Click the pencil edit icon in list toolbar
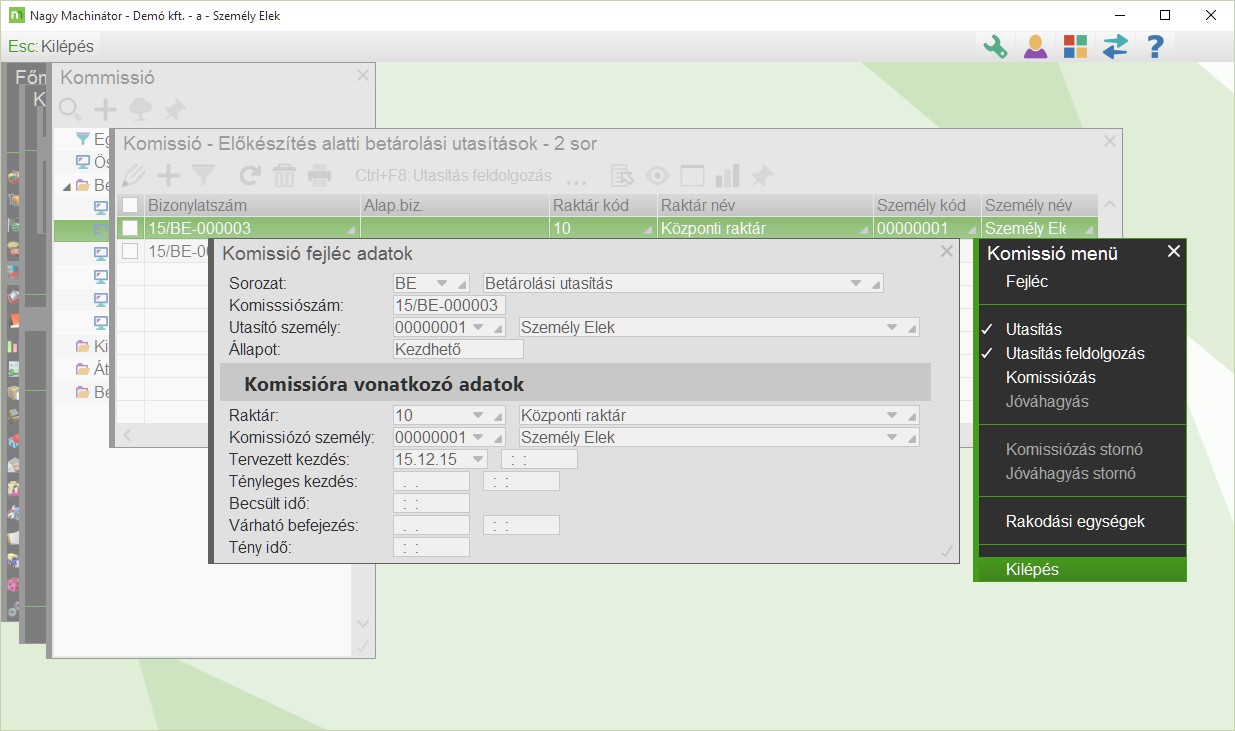Viewport: 1235px width, 731px height. (x=133, y=175)
